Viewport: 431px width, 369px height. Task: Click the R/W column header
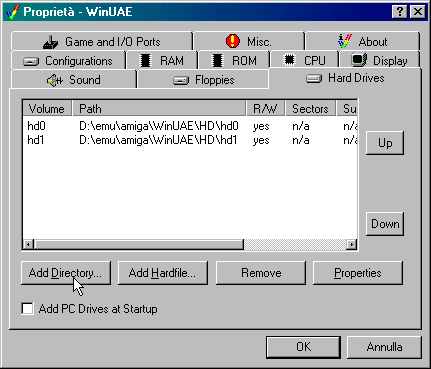[x=265, y=109]
